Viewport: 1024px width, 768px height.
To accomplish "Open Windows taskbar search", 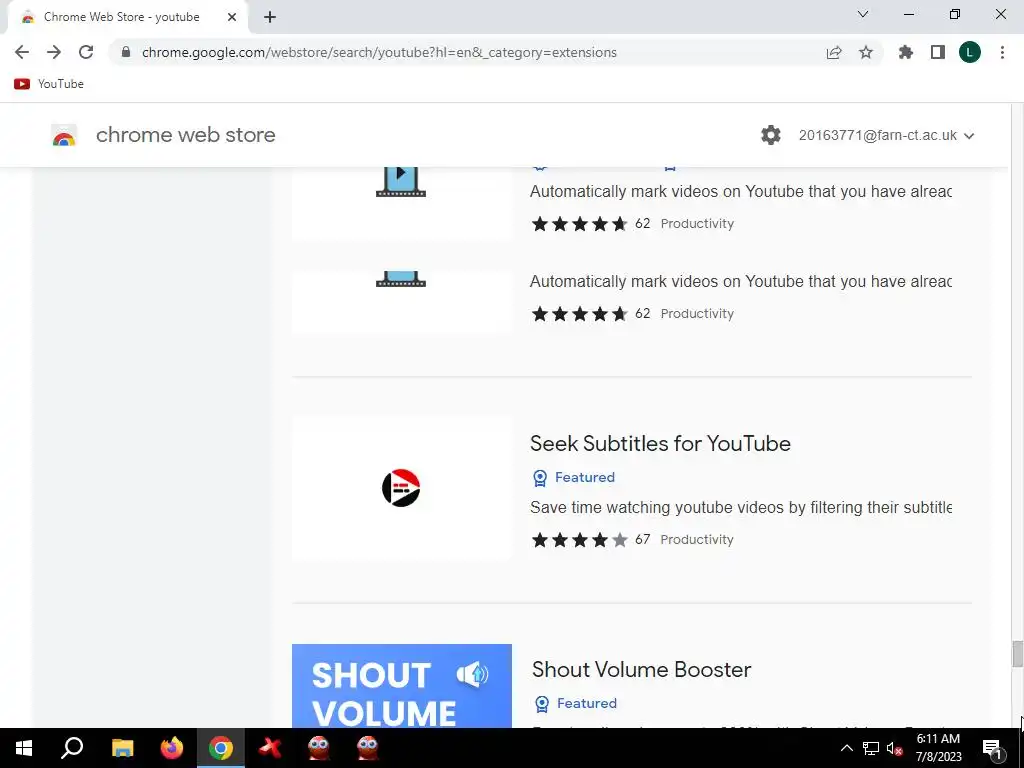I will pos(72,748).
